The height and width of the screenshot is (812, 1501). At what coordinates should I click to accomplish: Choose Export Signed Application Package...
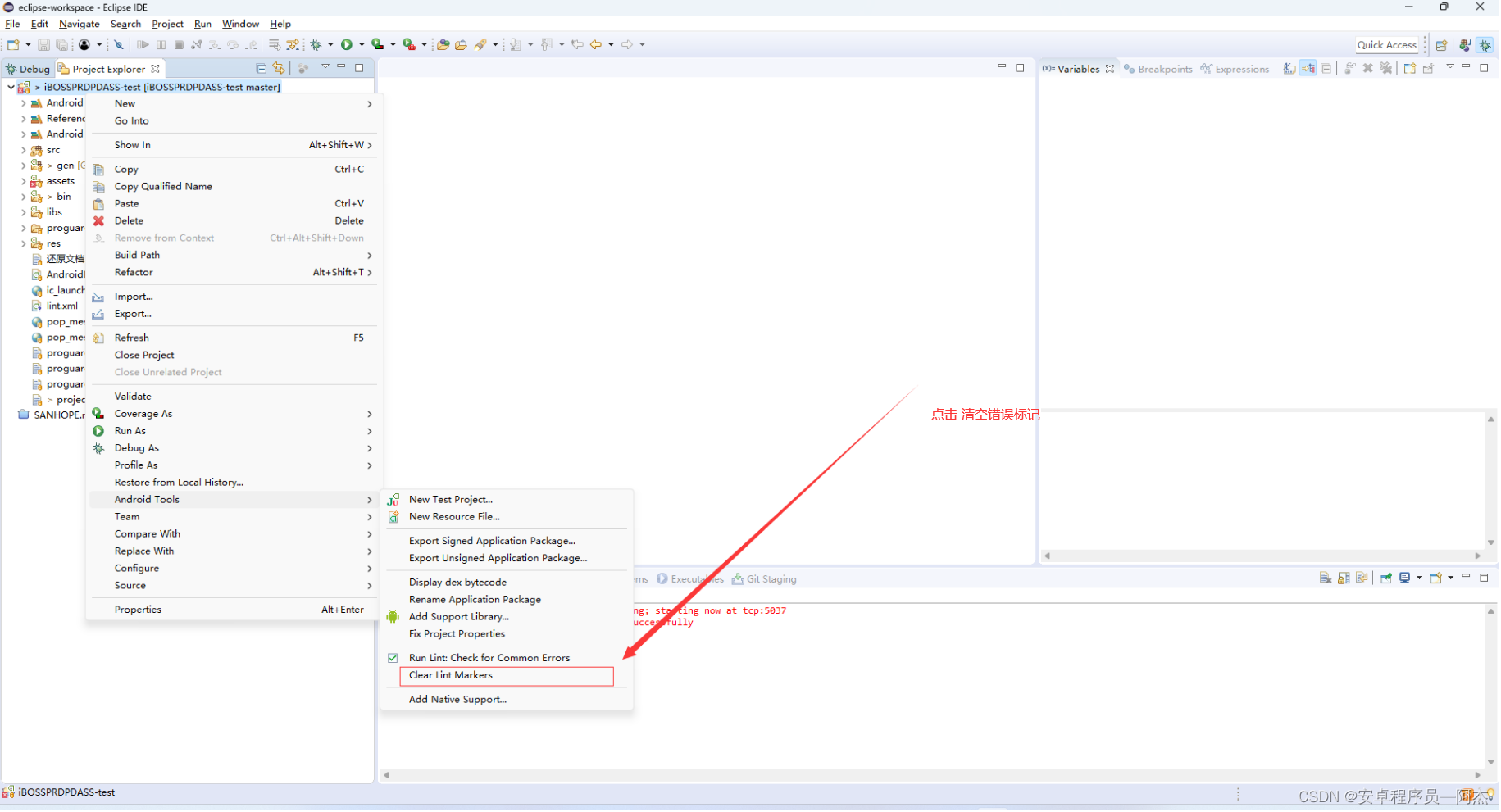point(492,541)
